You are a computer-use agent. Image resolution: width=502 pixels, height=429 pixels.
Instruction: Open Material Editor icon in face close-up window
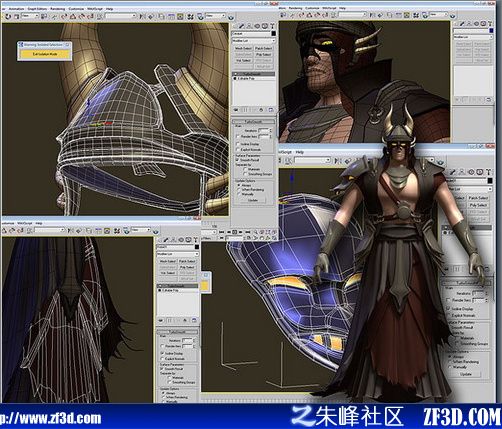click(x=416, y=15)
